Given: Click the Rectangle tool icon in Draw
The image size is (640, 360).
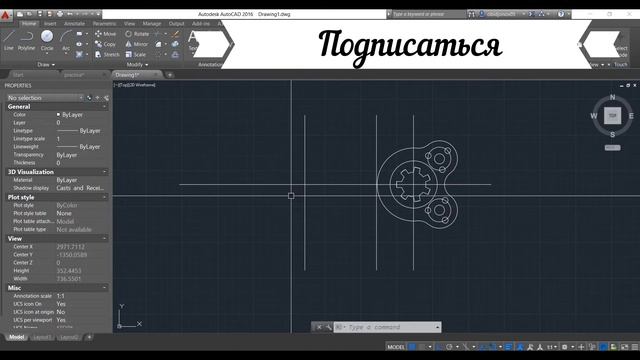Looking at the screenshot, I should (79, 34).
